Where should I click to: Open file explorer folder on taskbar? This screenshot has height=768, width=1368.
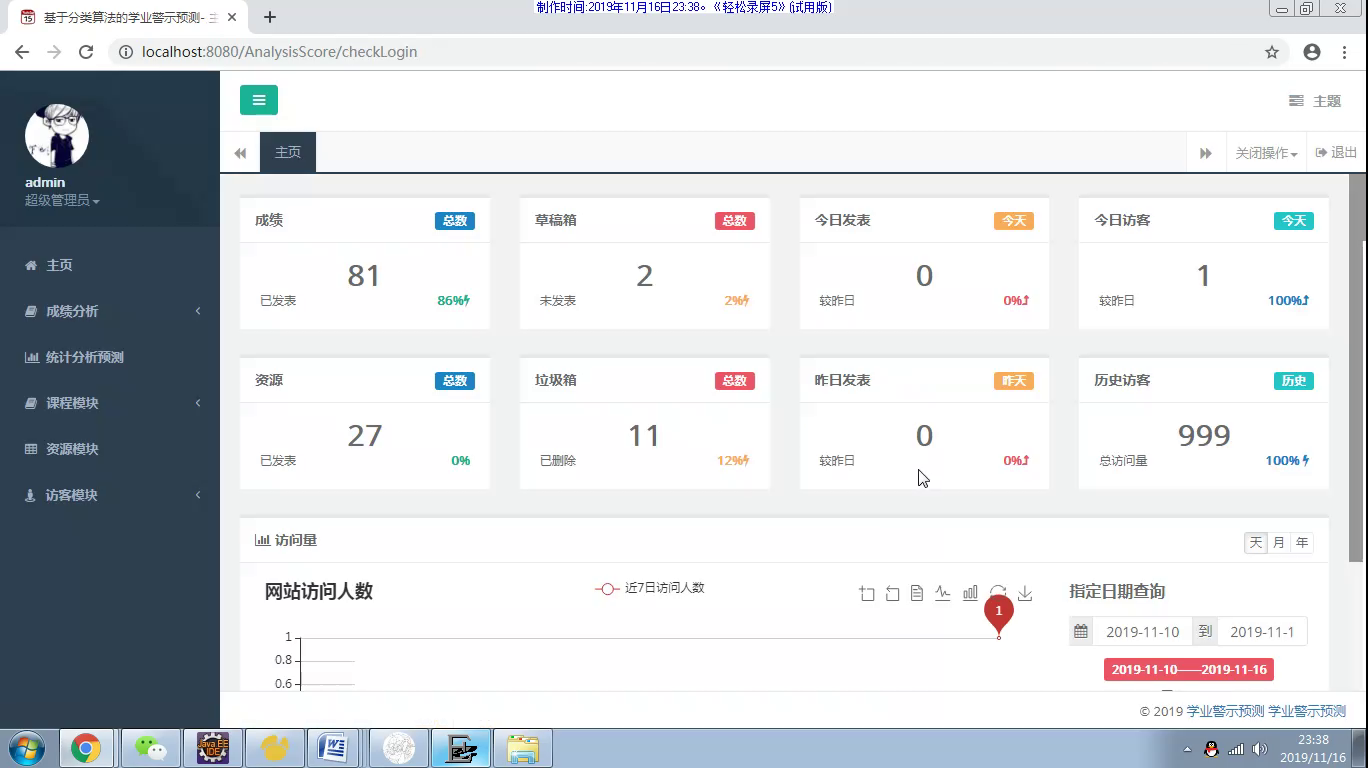click(x=523, y=748)
